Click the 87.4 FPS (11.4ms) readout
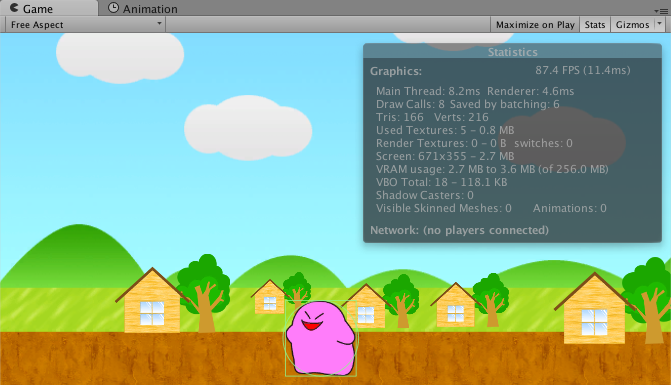The width and height of the screenshot is (671, 385). 582,70
